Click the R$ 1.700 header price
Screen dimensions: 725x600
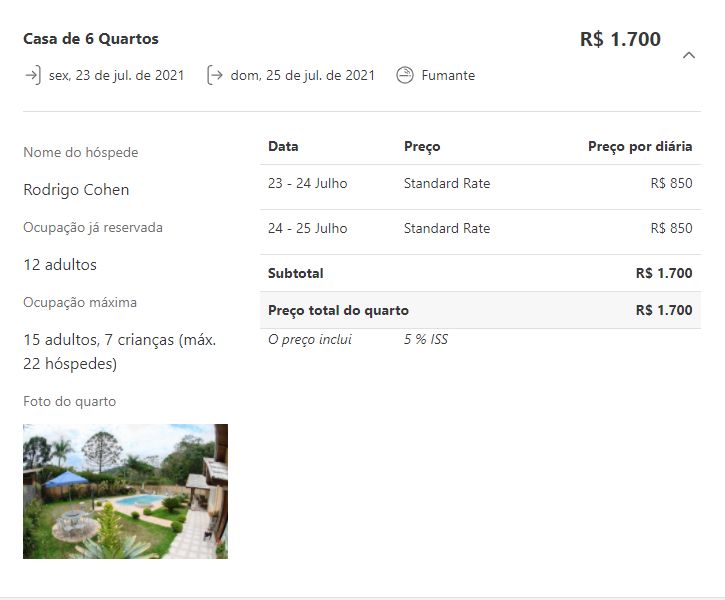620,39
